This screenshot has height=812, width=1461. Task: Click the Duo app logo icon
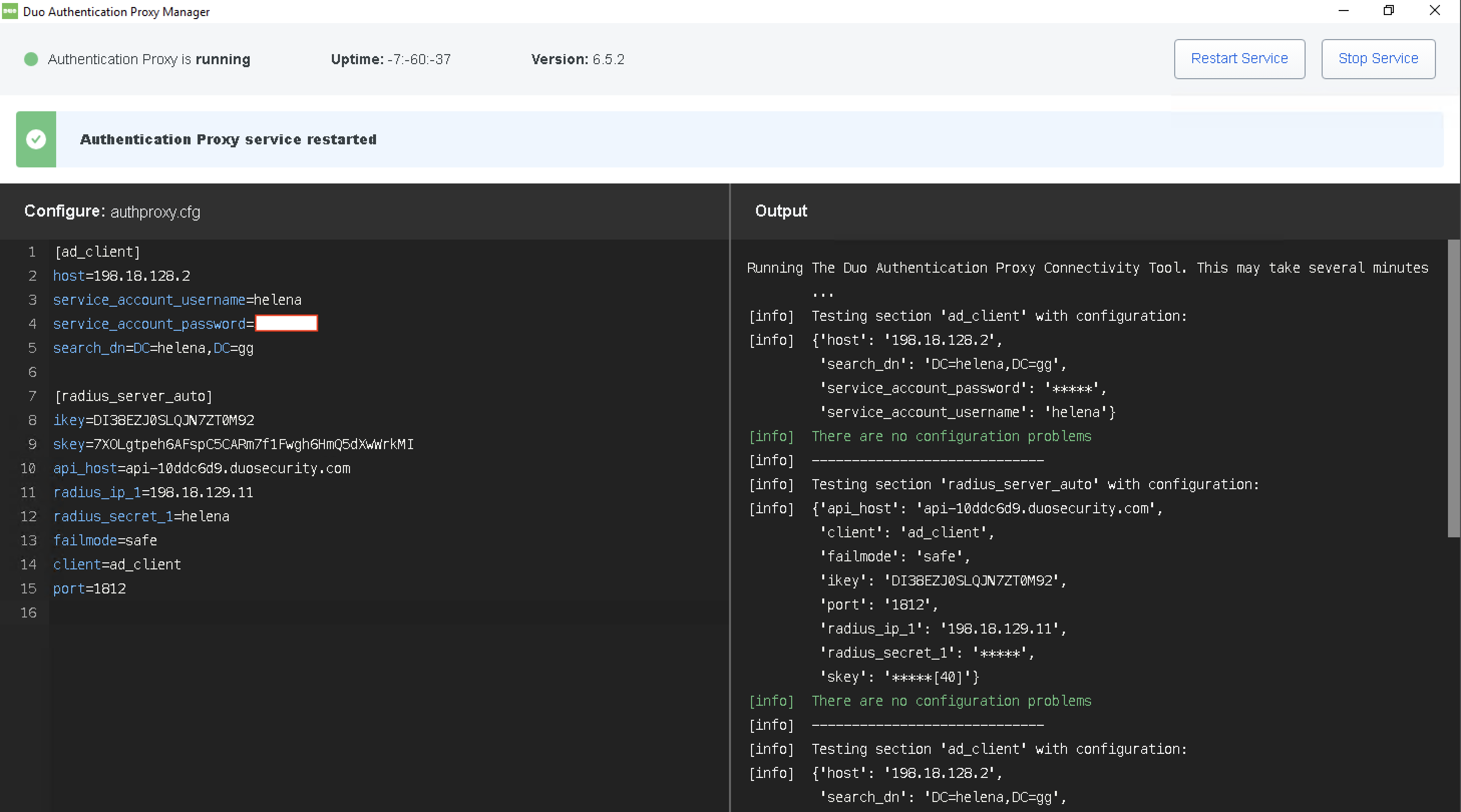point(10,12)
